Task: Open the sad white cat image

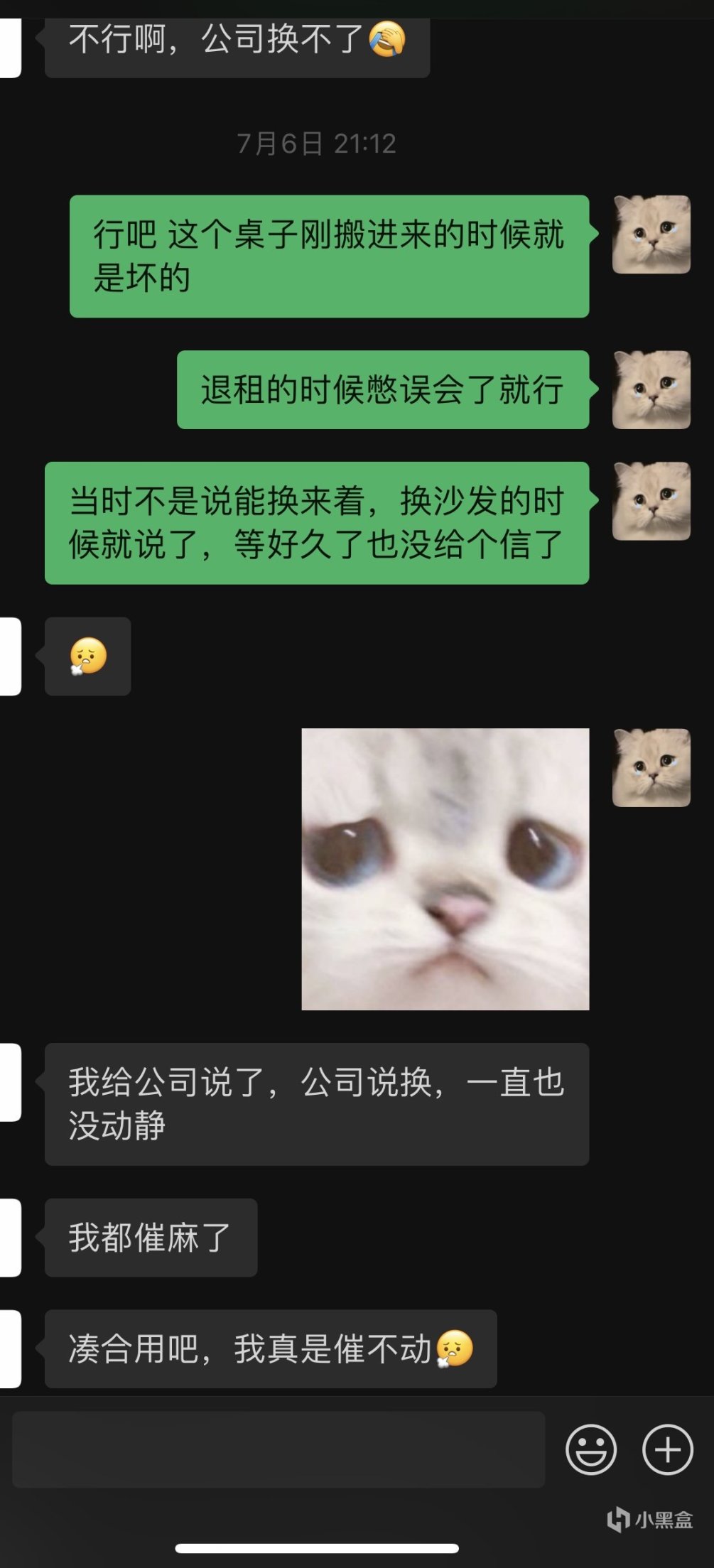Action: (x=445, y=869)
